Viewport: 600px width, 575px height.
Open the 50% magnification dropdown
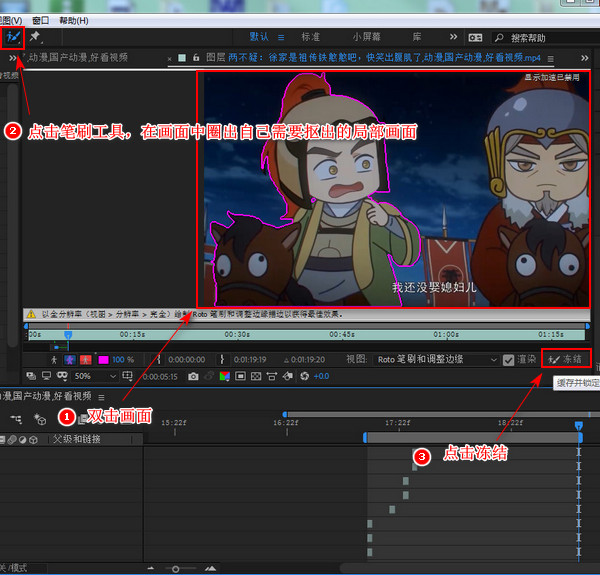[95, 376]
